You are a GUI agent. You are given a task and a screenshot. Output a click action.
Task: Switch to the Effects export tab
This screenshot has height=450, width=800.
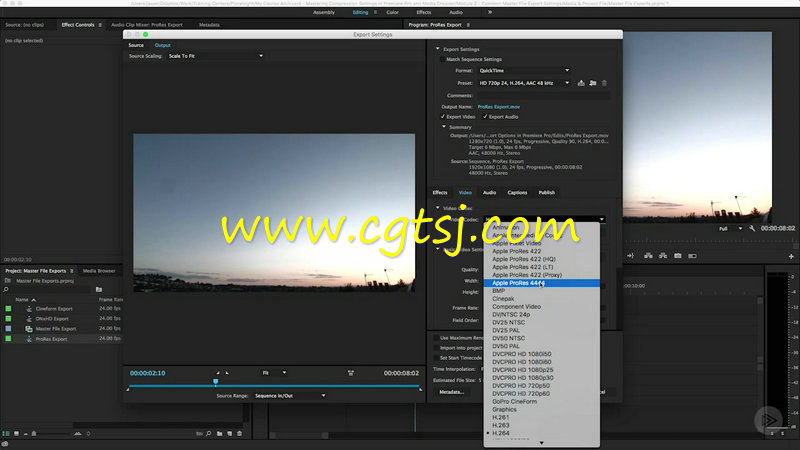click(x=440, y=193)
